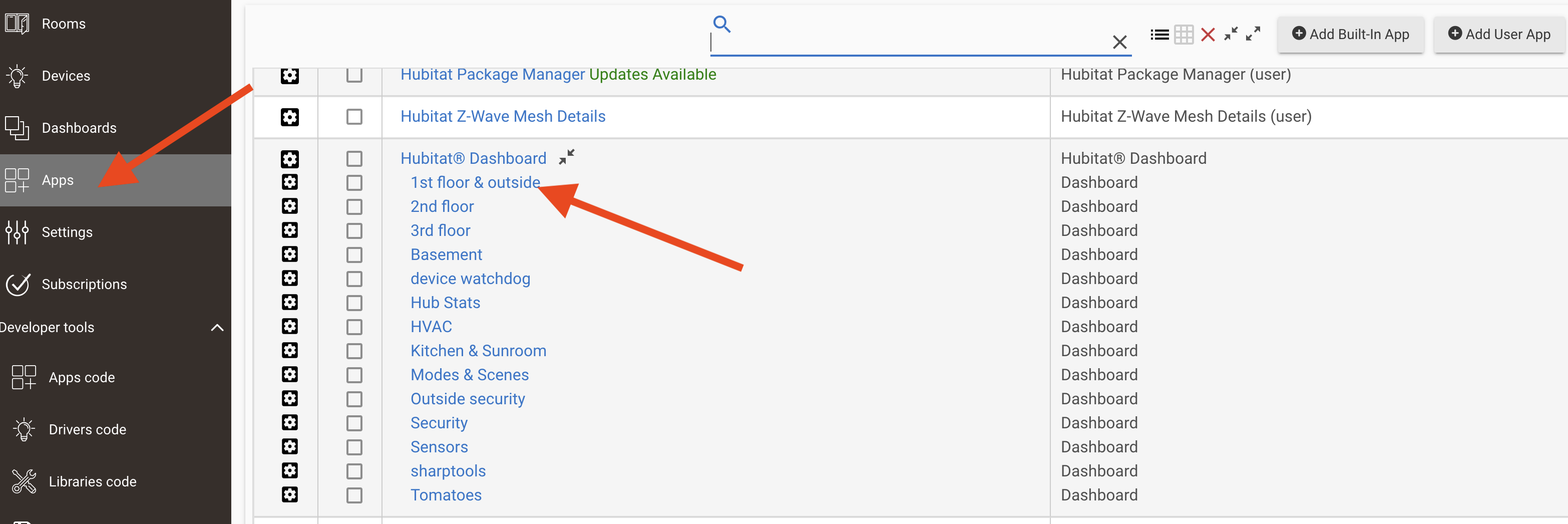Switch to list view icon
The image size is (1568, 524).
[x=1159, y=35]
